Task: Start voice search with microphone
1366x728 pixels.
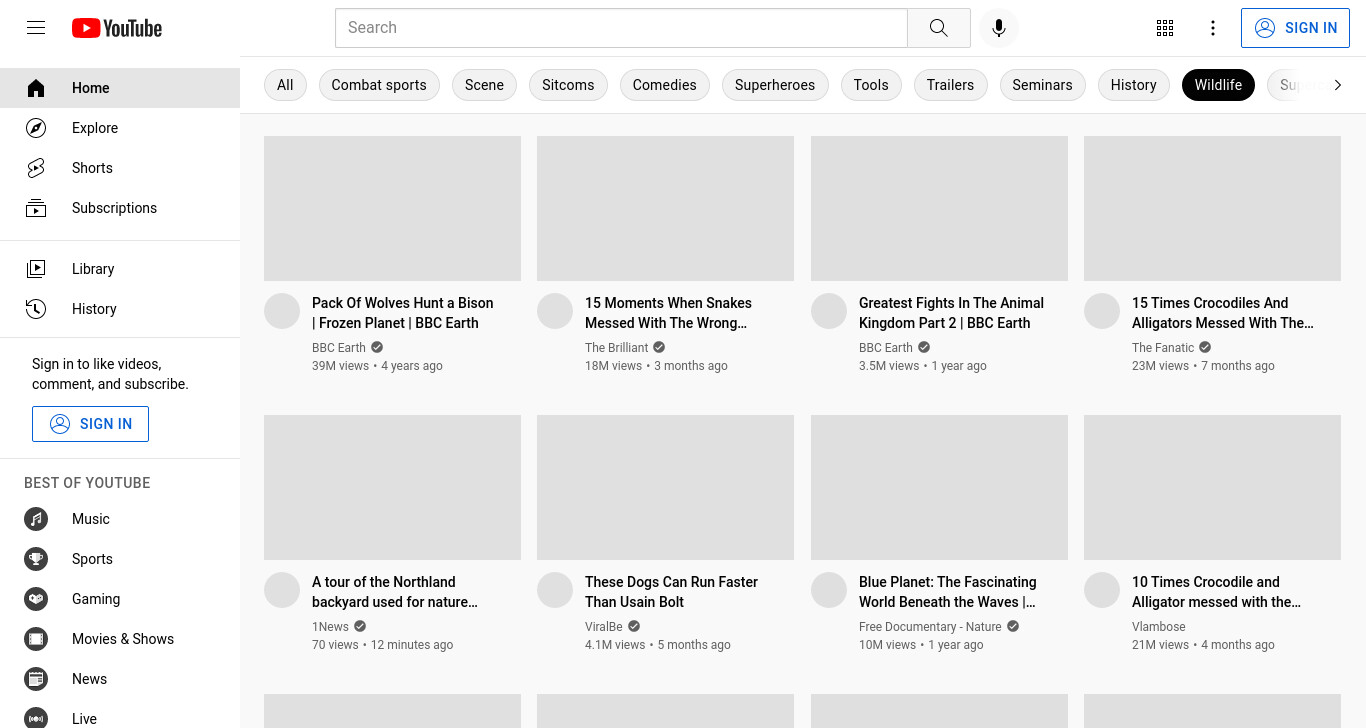Action: [998, 28]
